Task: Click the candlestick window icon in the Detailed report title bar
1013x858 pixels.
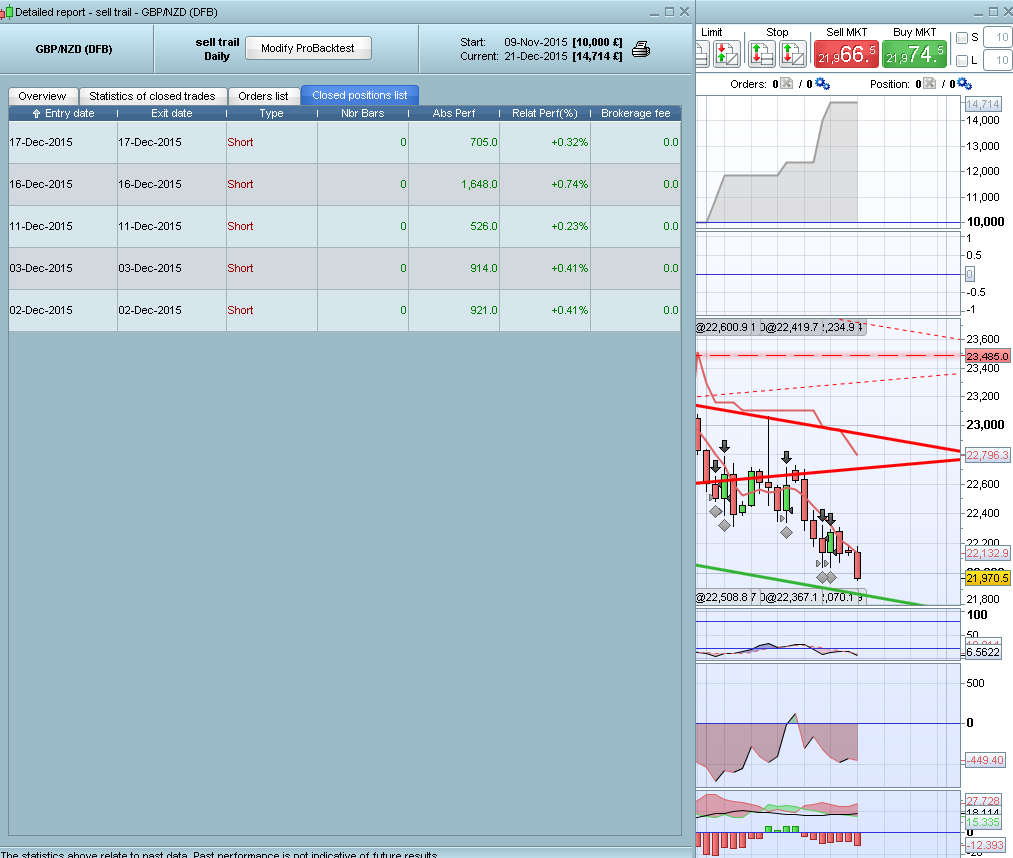Action: tap(6, 12)
